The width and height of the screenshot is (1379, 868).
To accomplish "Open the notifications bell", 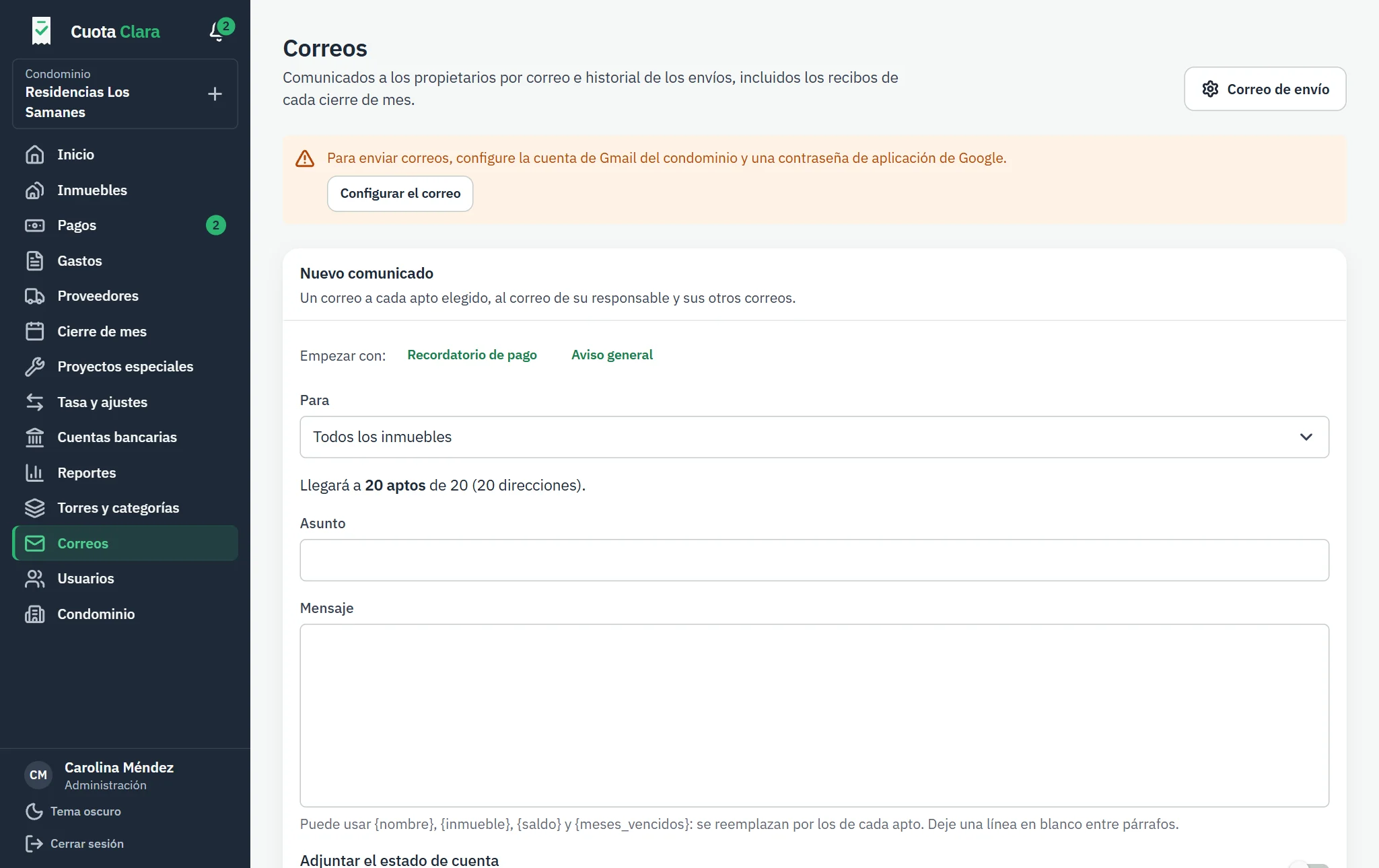I will 217,32.
